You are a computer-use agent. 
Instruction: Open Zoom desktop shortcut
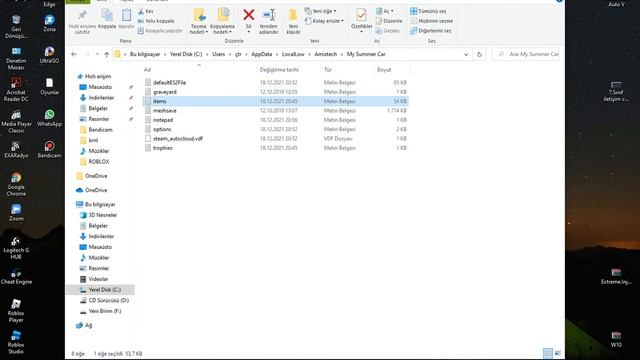[16, 212]
